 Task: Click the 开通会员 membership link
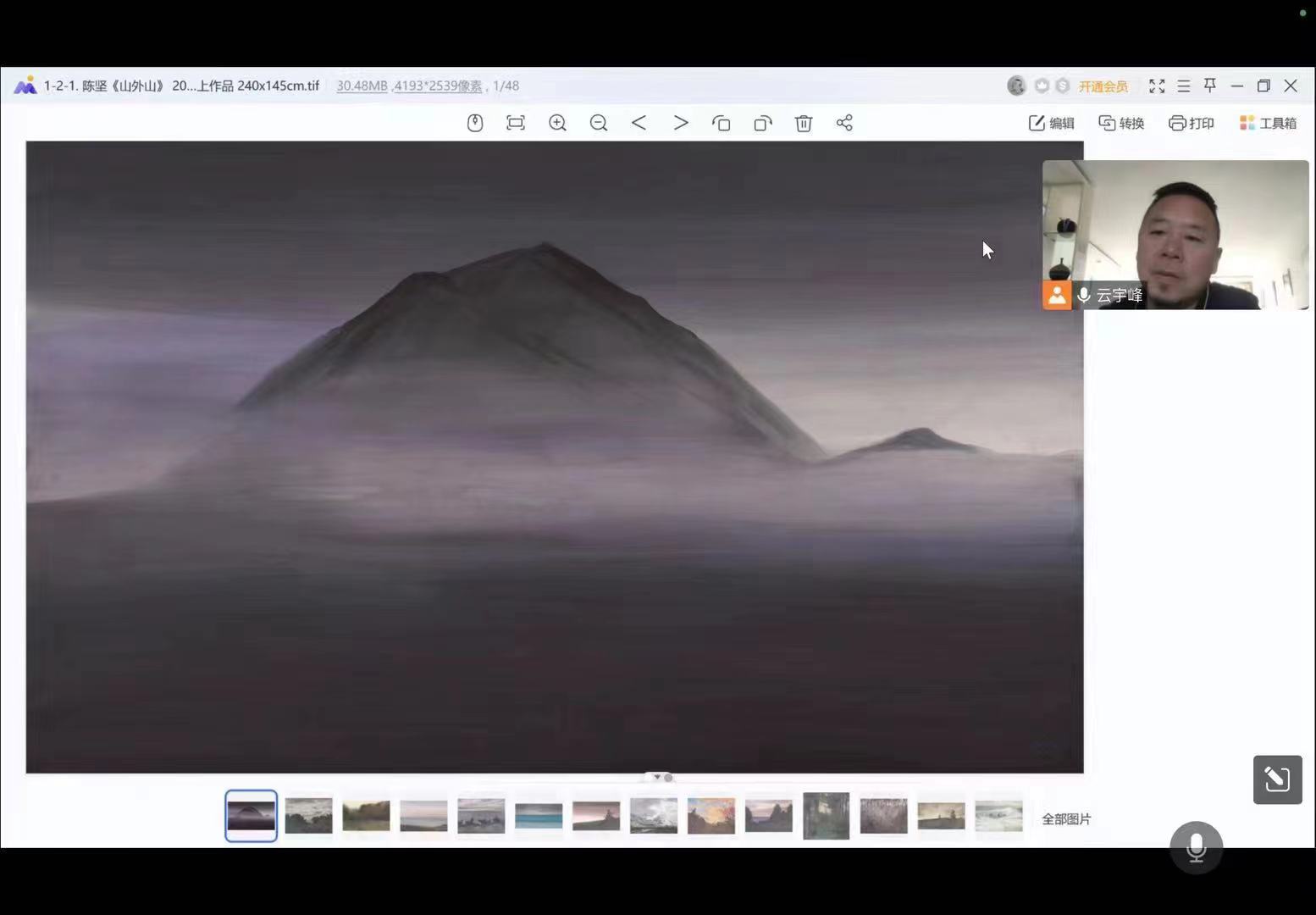(x=1103, y=86)
